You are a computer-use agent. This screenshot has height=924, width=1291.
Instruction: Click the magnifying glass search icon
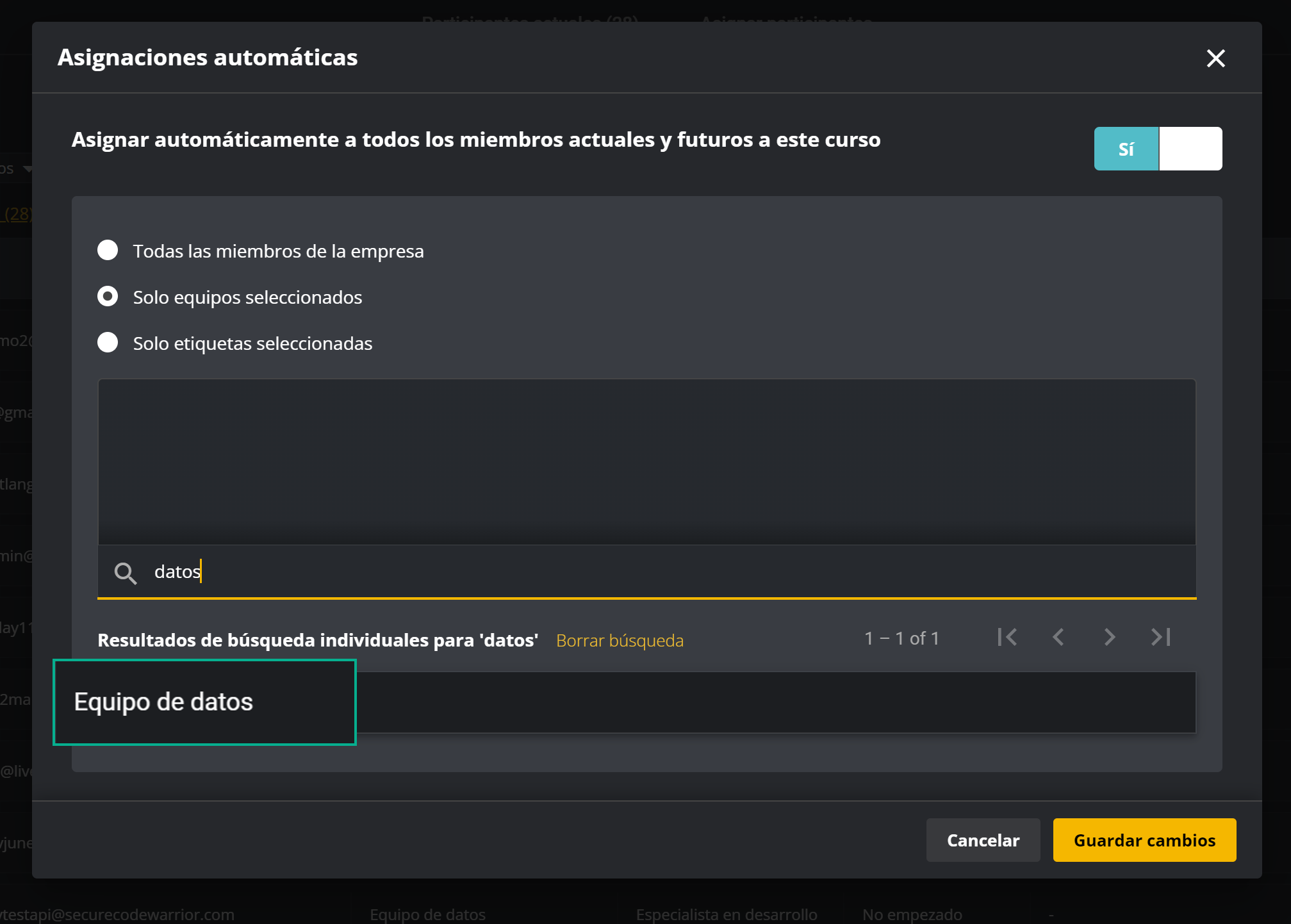tap(126, 573)
